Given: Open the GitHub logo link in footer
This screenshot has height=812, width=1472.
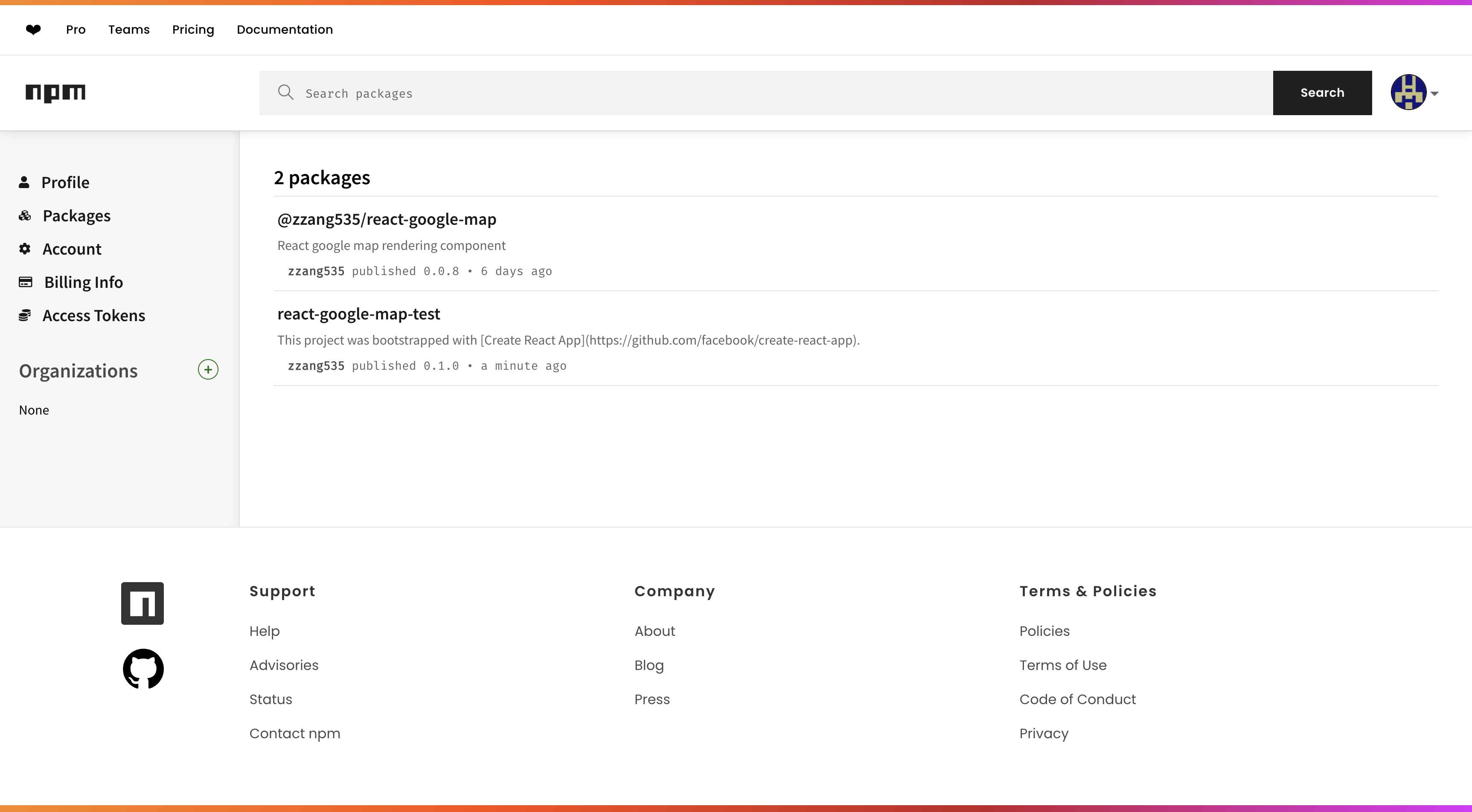Looking at the screenshot, I should click(143, 669).
